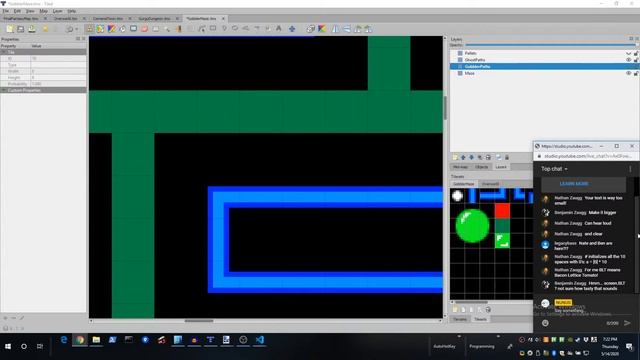
Task: Select the Offset Layers move tool
Action: [292, 29]
